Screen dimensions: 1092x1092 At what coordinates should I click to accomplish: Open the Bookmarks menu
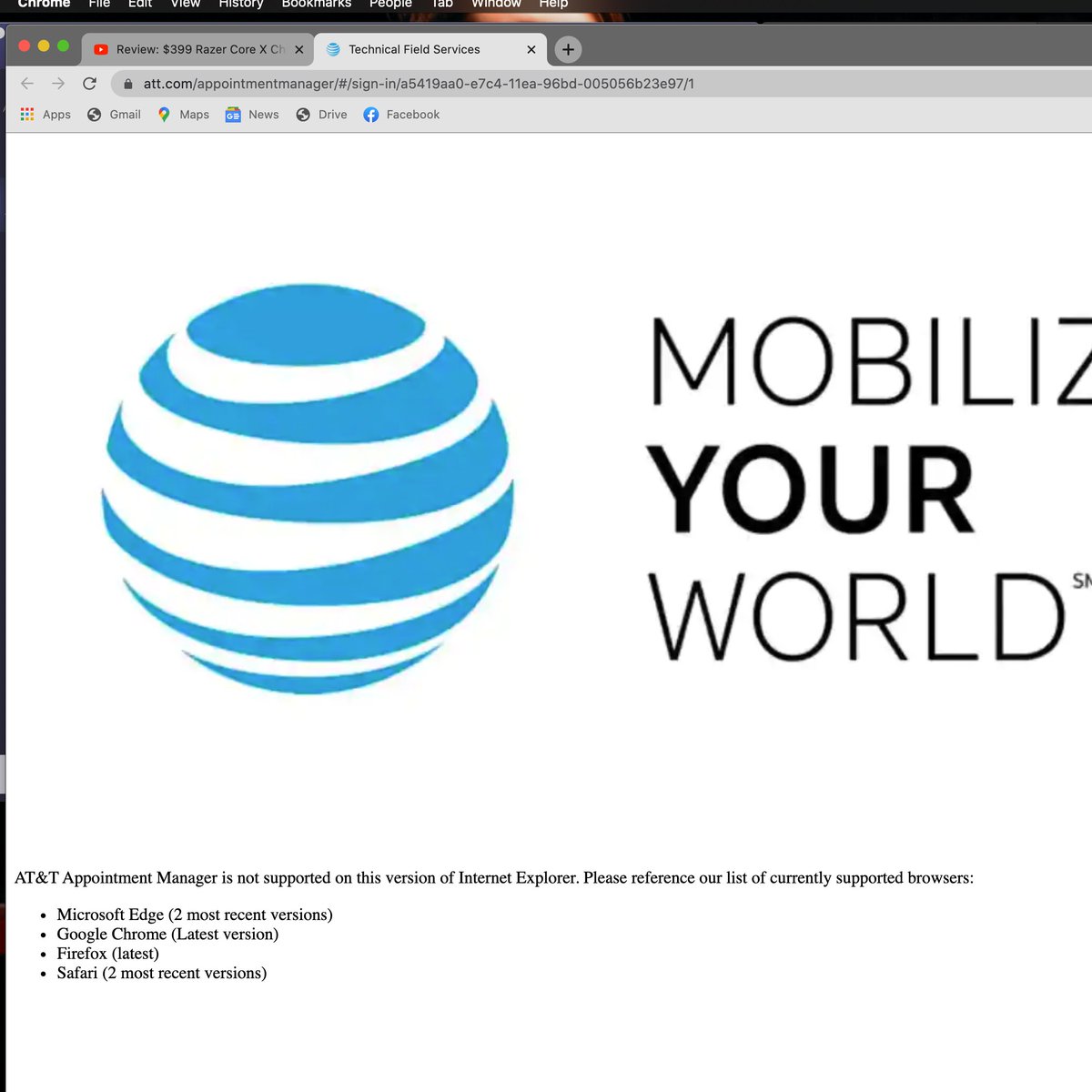click(317, 4)
